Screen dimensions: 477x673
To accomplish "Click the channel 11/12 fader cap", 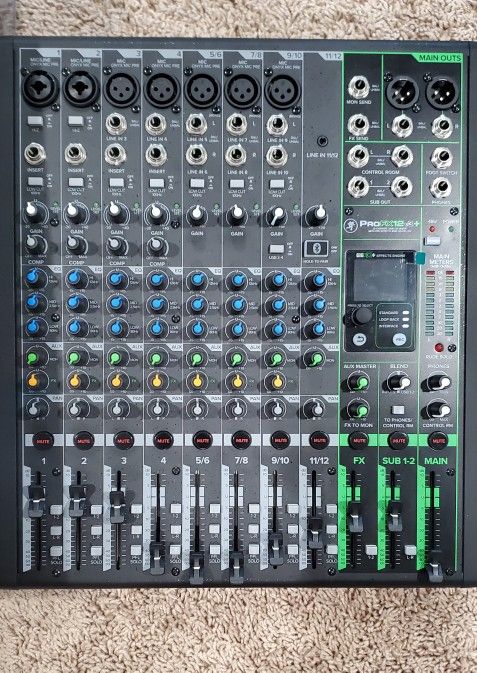I will tap(316, 532).
